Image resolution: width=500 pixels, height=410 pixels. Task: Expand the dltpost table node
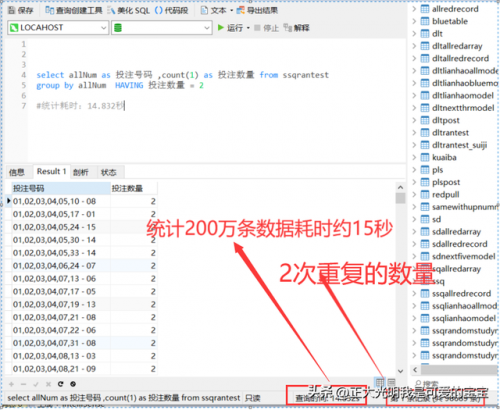coord(414,120)
